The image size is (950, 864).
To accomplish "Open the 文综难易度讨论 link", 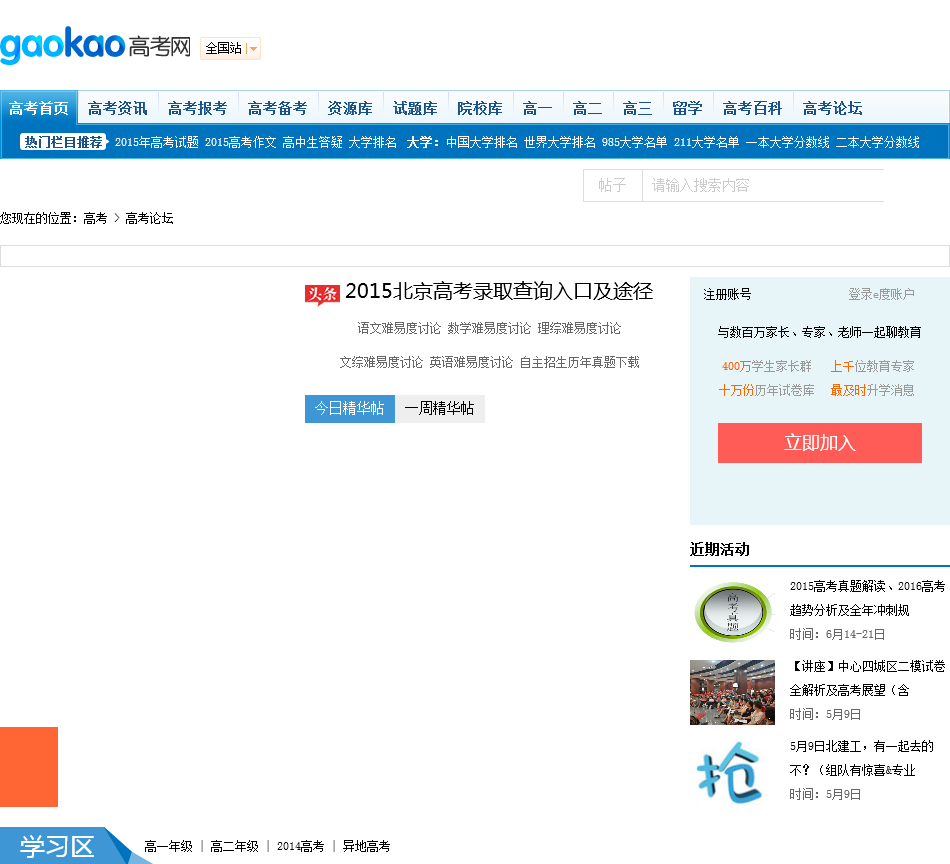I will coord(381,362).
